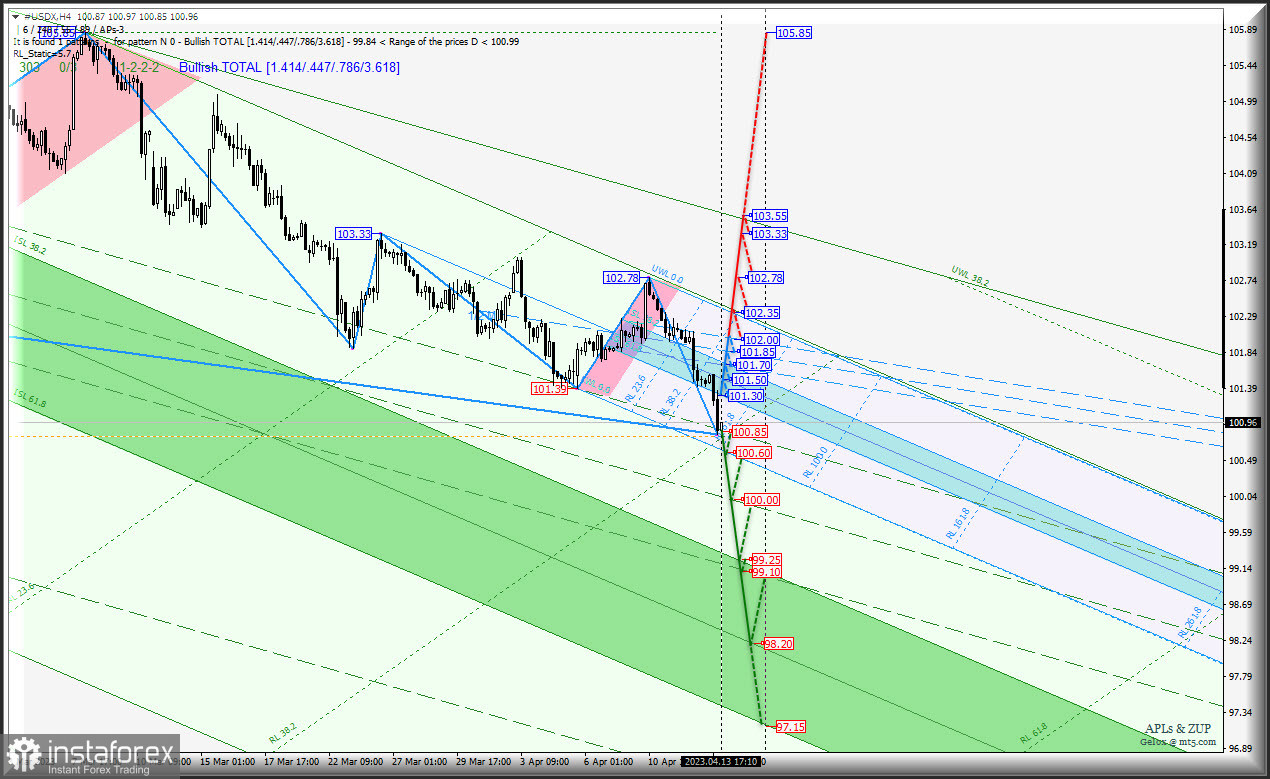Click 104.09 on the price scale

[1243, 174]
